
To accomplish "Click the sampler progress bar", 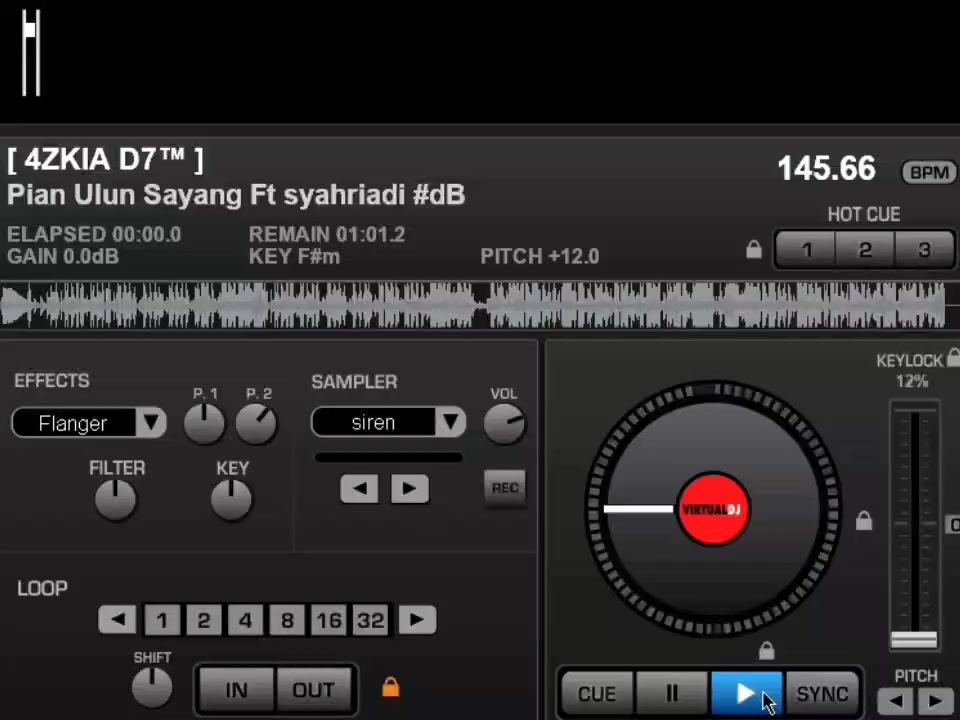I will 389,457.
